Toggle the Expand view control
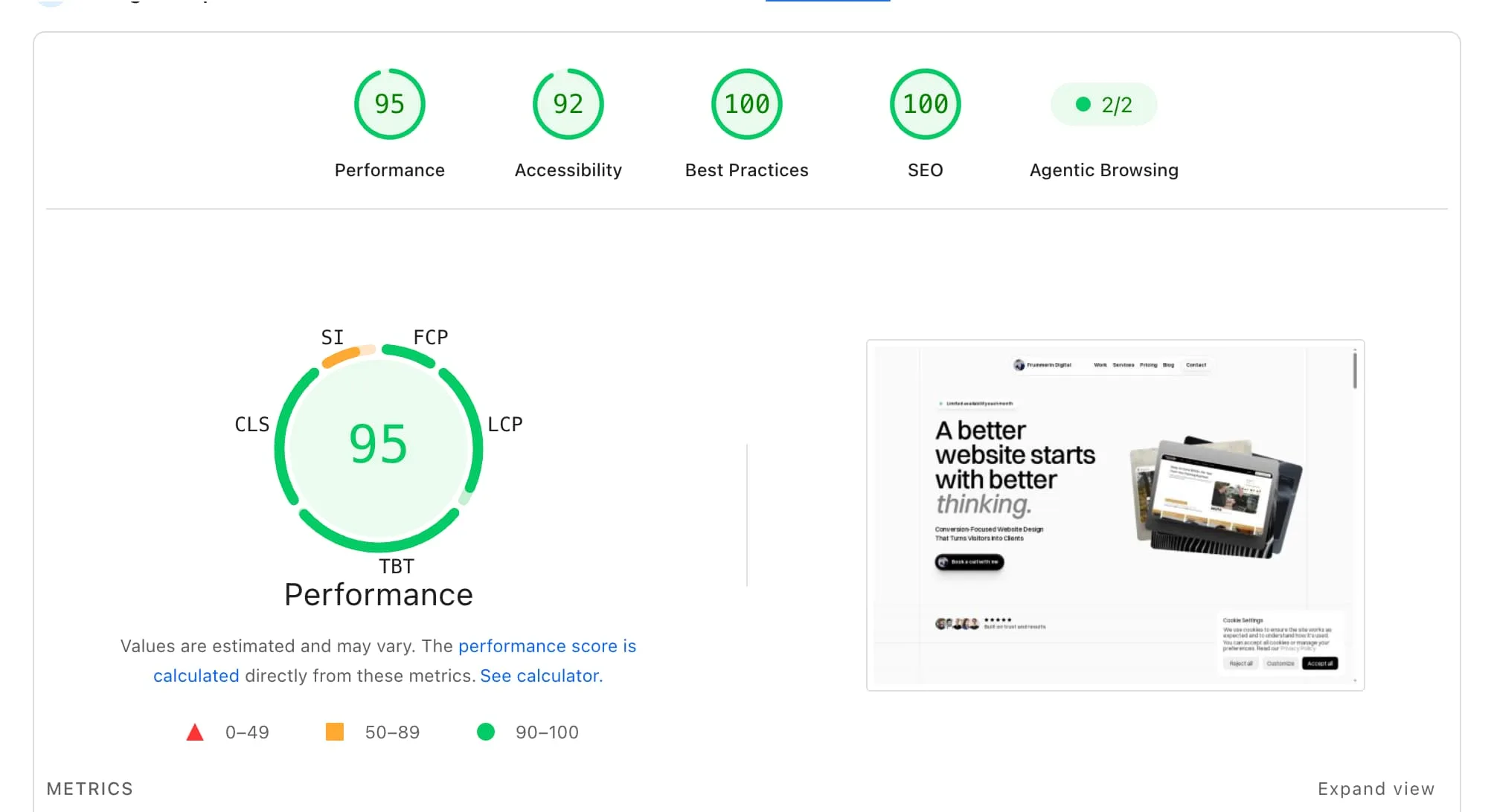 (x=1376, y=789)
